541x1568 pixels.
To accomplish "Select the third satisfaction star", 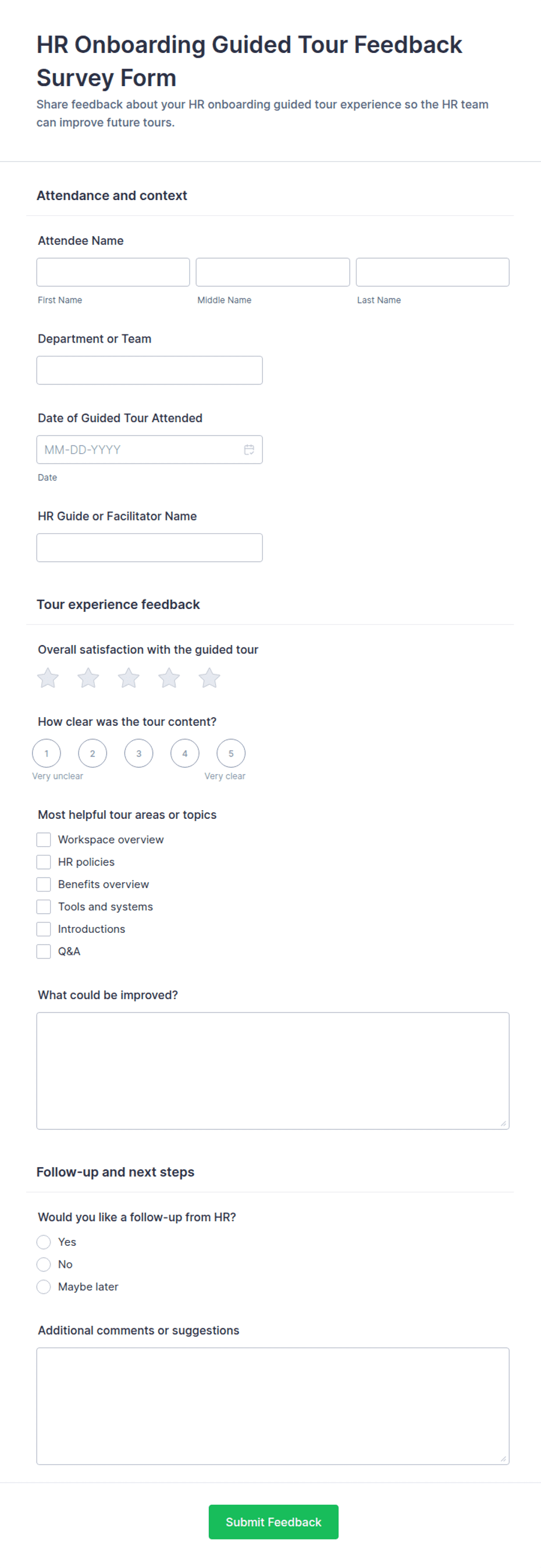I will (129, 678).
